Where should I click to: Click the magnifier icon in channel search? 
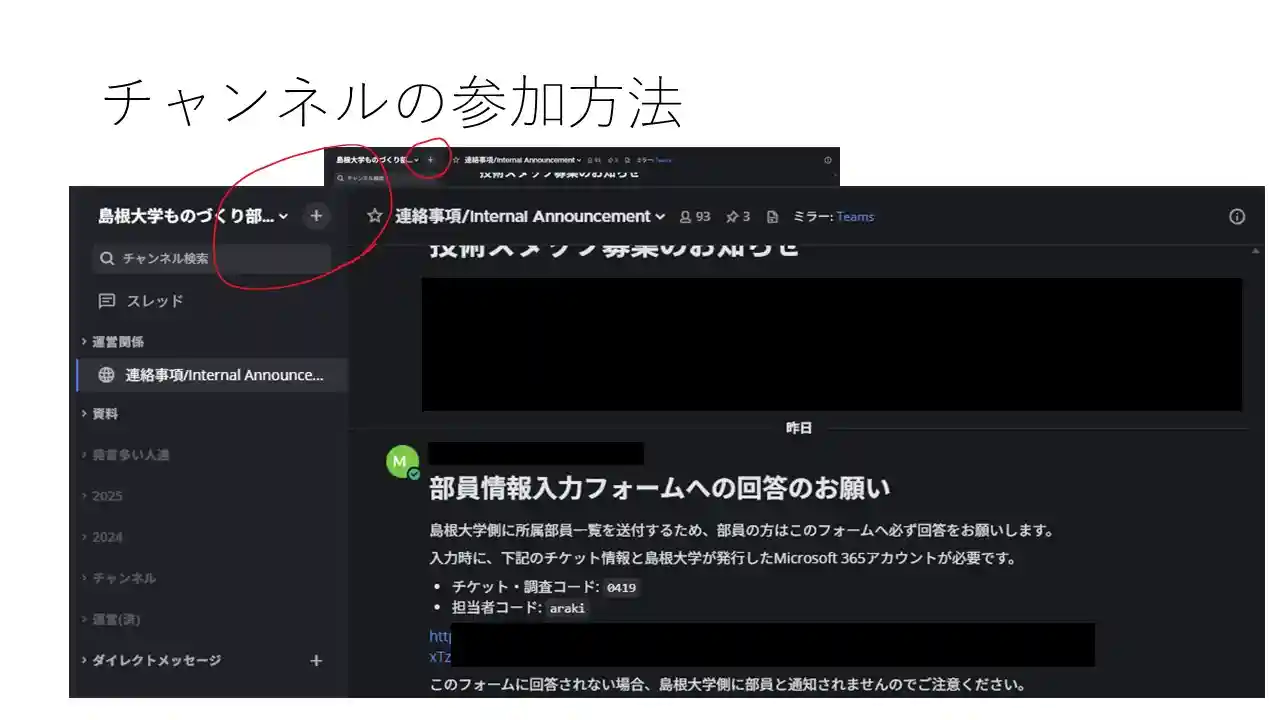(106, 258)
